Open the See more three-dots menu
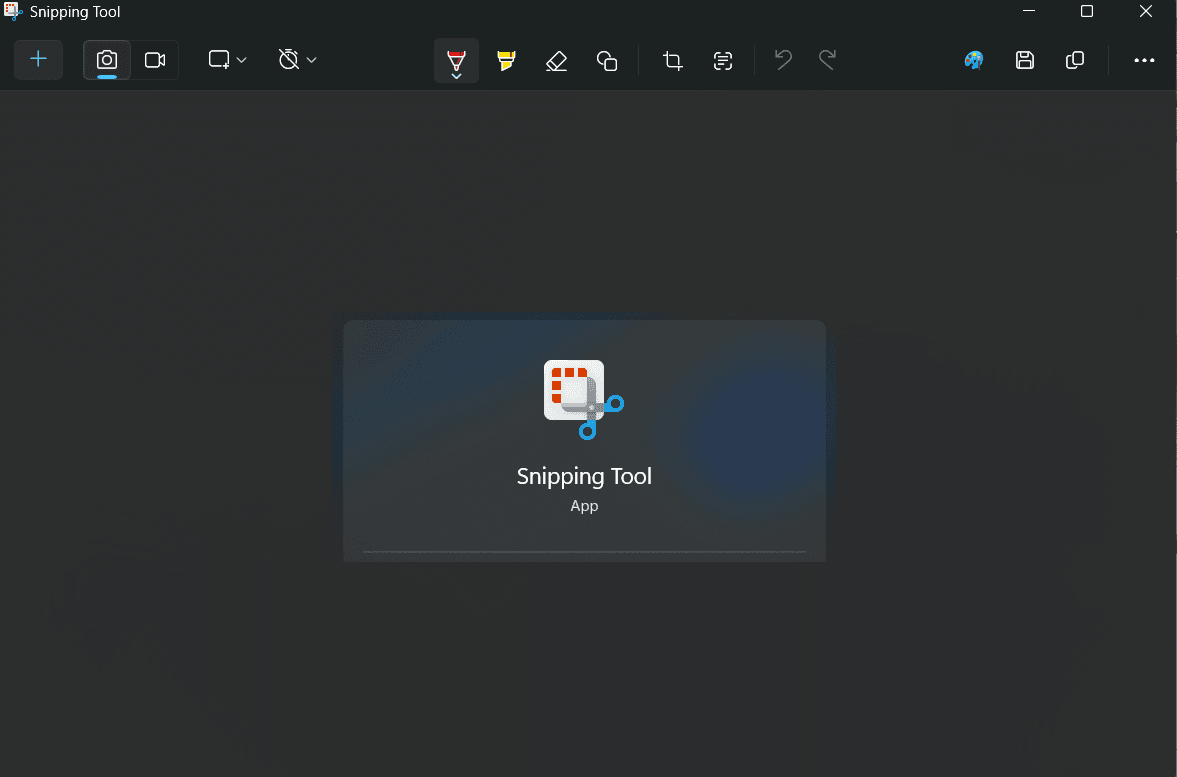This screenshot has height=777, width=1177. tap(1144, 60)
